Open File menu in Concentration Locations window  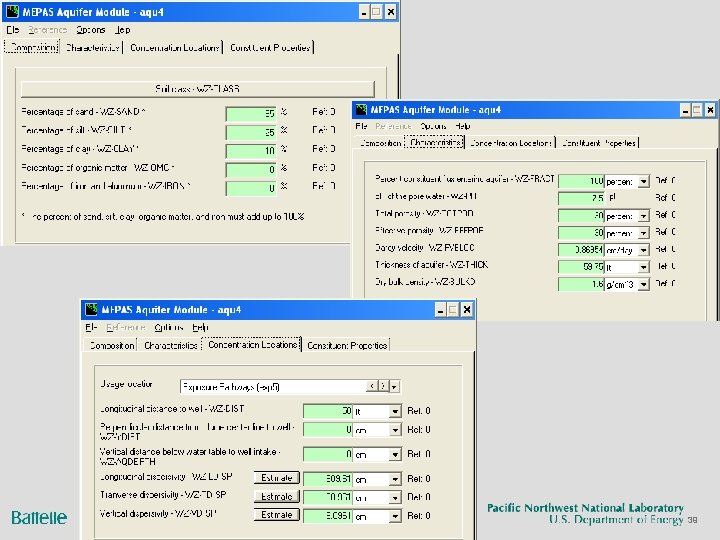91,327
